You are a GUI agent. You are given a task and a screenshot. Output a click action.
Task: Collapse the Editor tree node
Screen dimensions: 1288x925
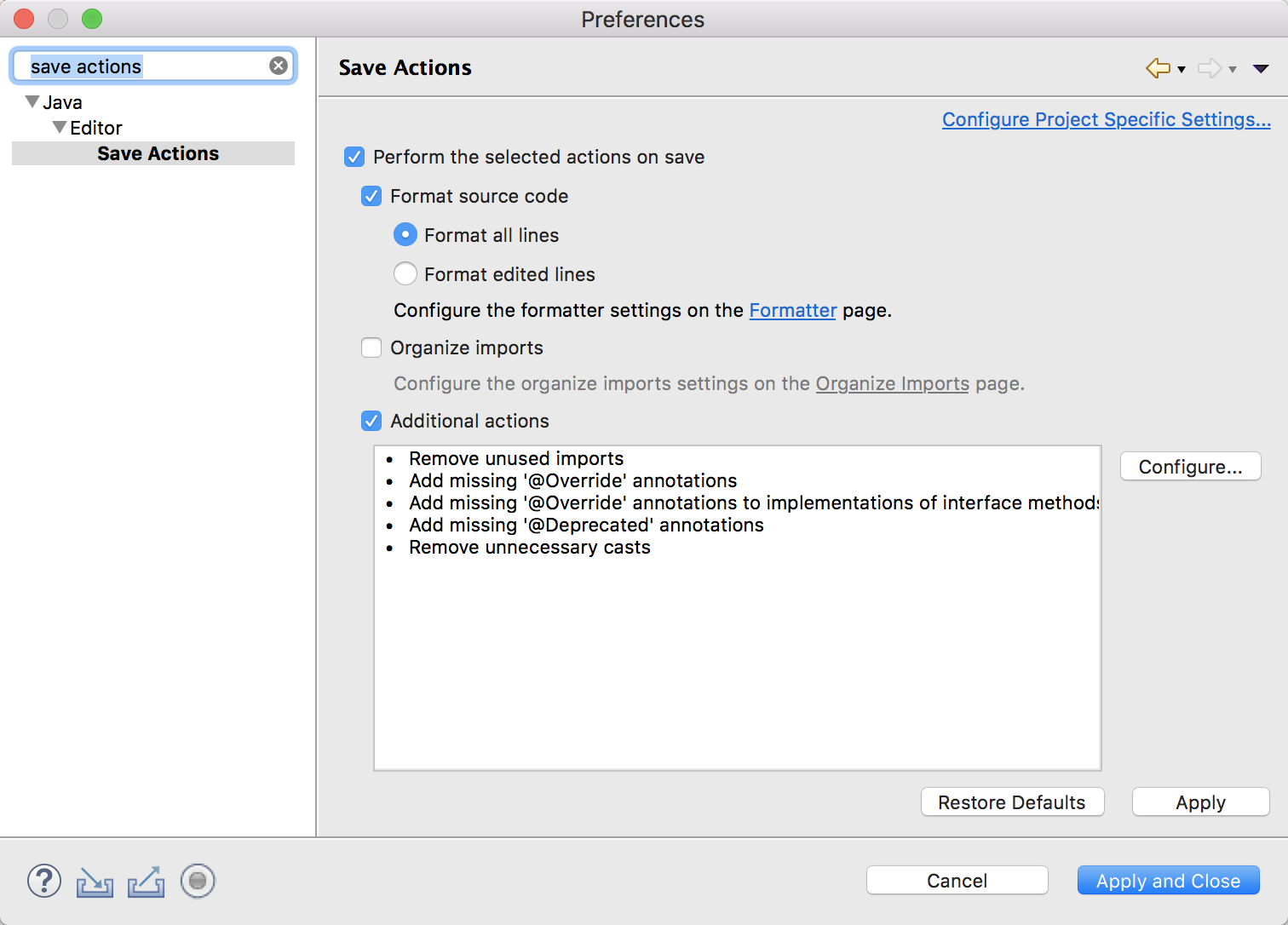tap(59, 128)
